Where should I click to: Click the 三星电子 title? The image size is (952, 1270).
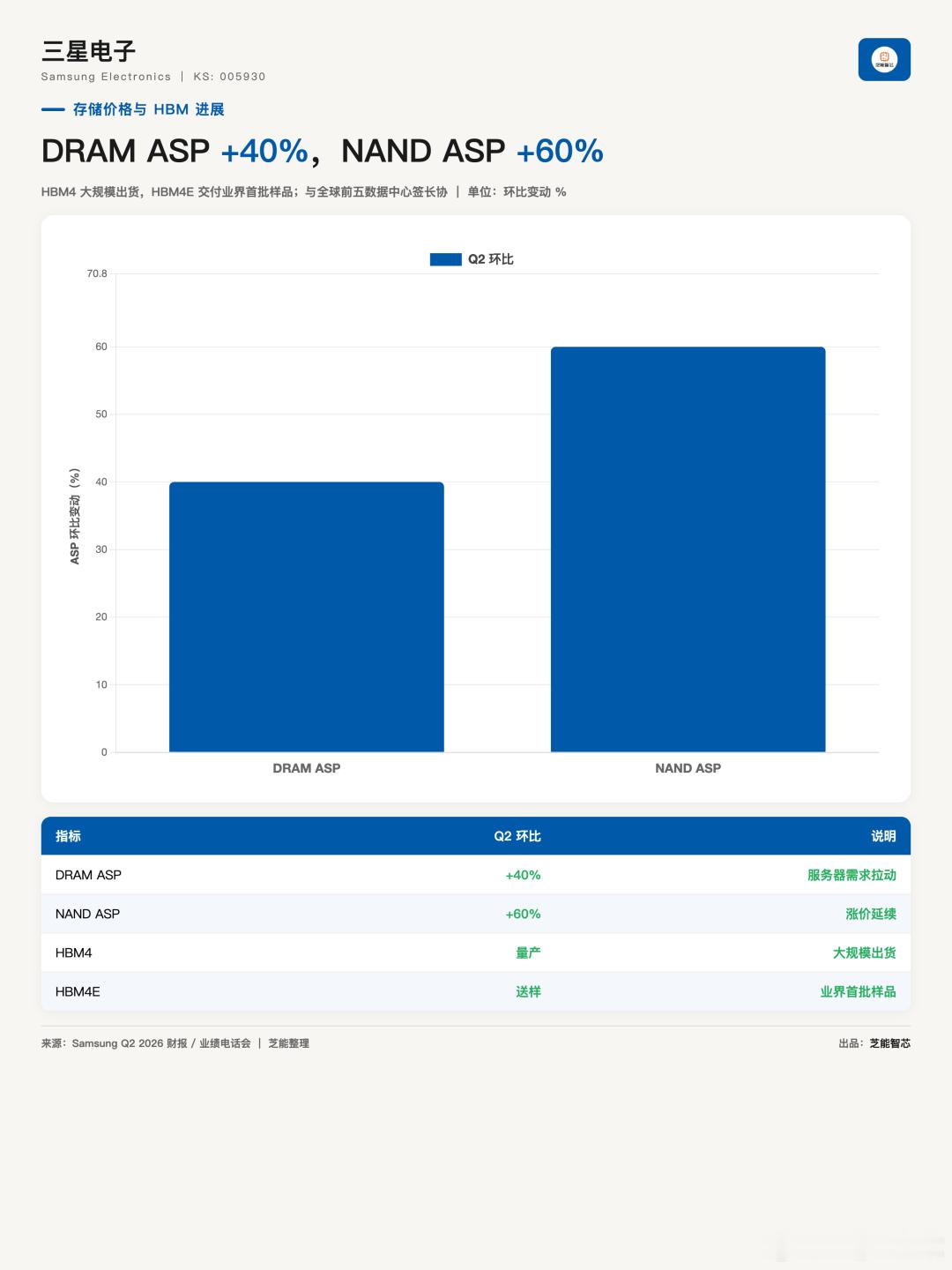click(x=88, y=51)
